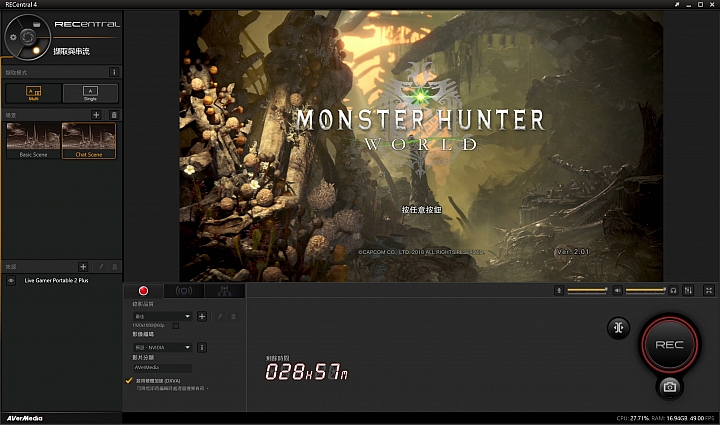Viewport: 720px width, 425px height.
Task: Toggle the microphone icon beside volume slider
Action: [x=559, y=290]
